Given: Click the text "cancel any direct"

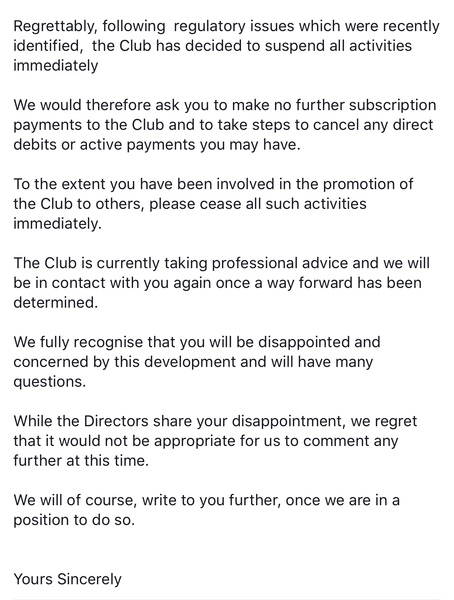Looking at the screenshot, I should [377, 125].
